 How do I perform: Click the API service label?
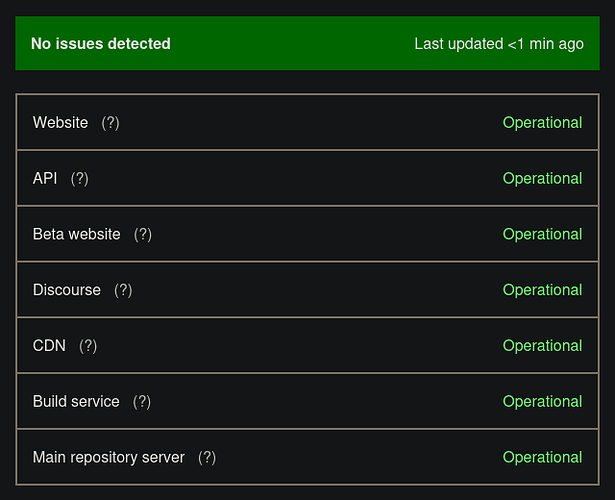click(45, 178)
